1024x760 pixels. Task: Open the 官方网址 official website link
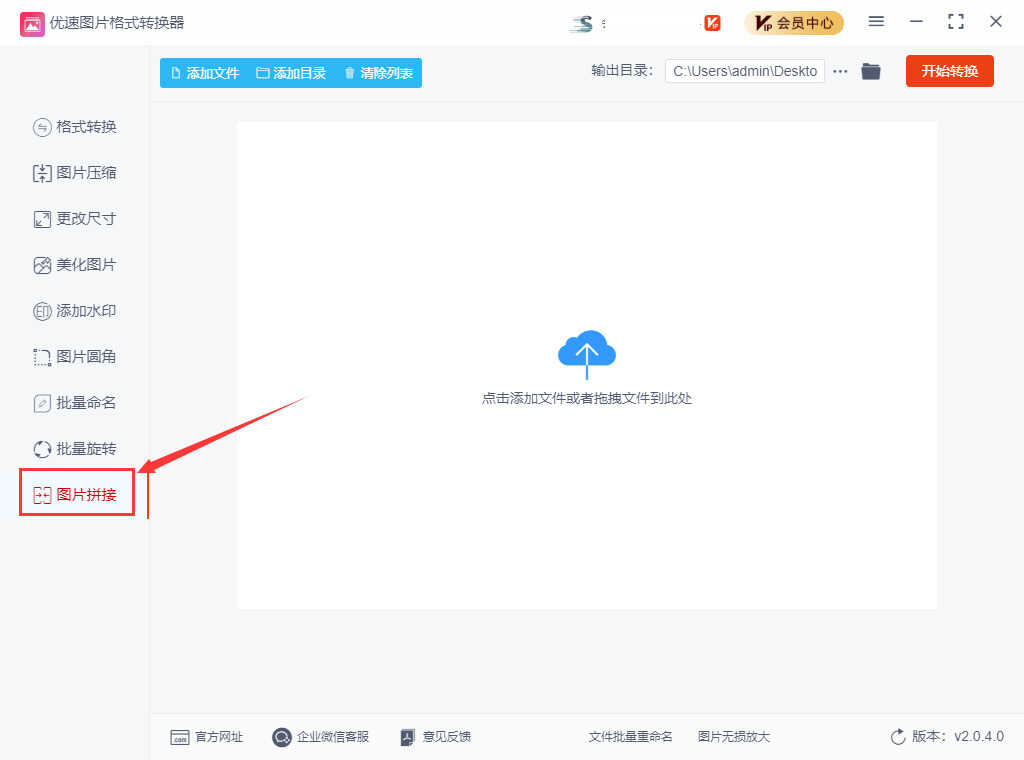[x=206, y=737]
